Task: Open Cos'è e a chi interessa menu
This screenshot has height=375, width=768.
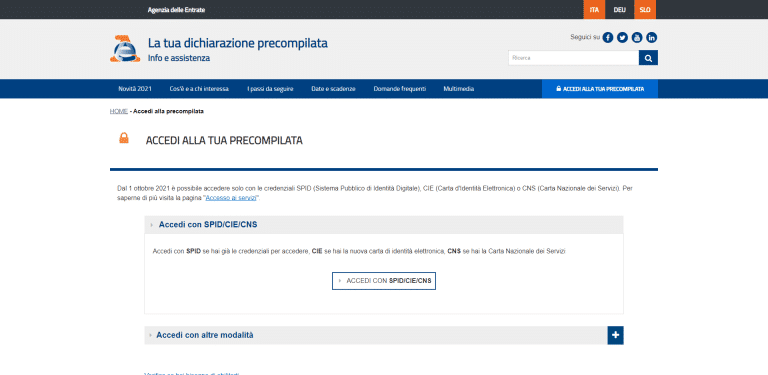Action: click(199, 89)
